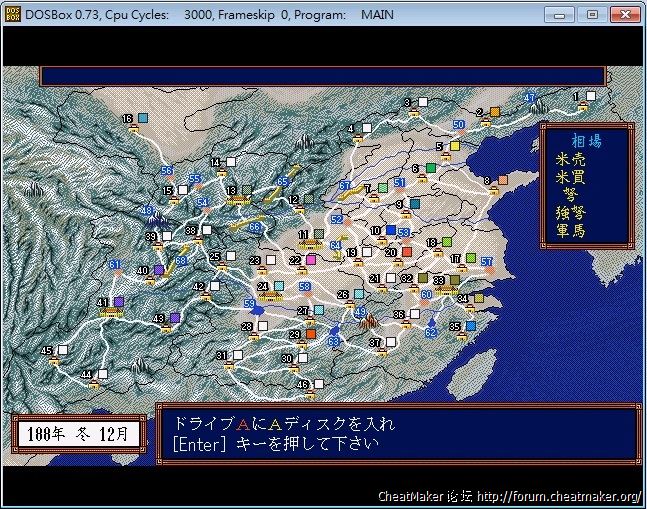The image size is (647, 509).
Task: Click the yellow flag of city 5
Action: pyautogui.click(x=455, y=146)
